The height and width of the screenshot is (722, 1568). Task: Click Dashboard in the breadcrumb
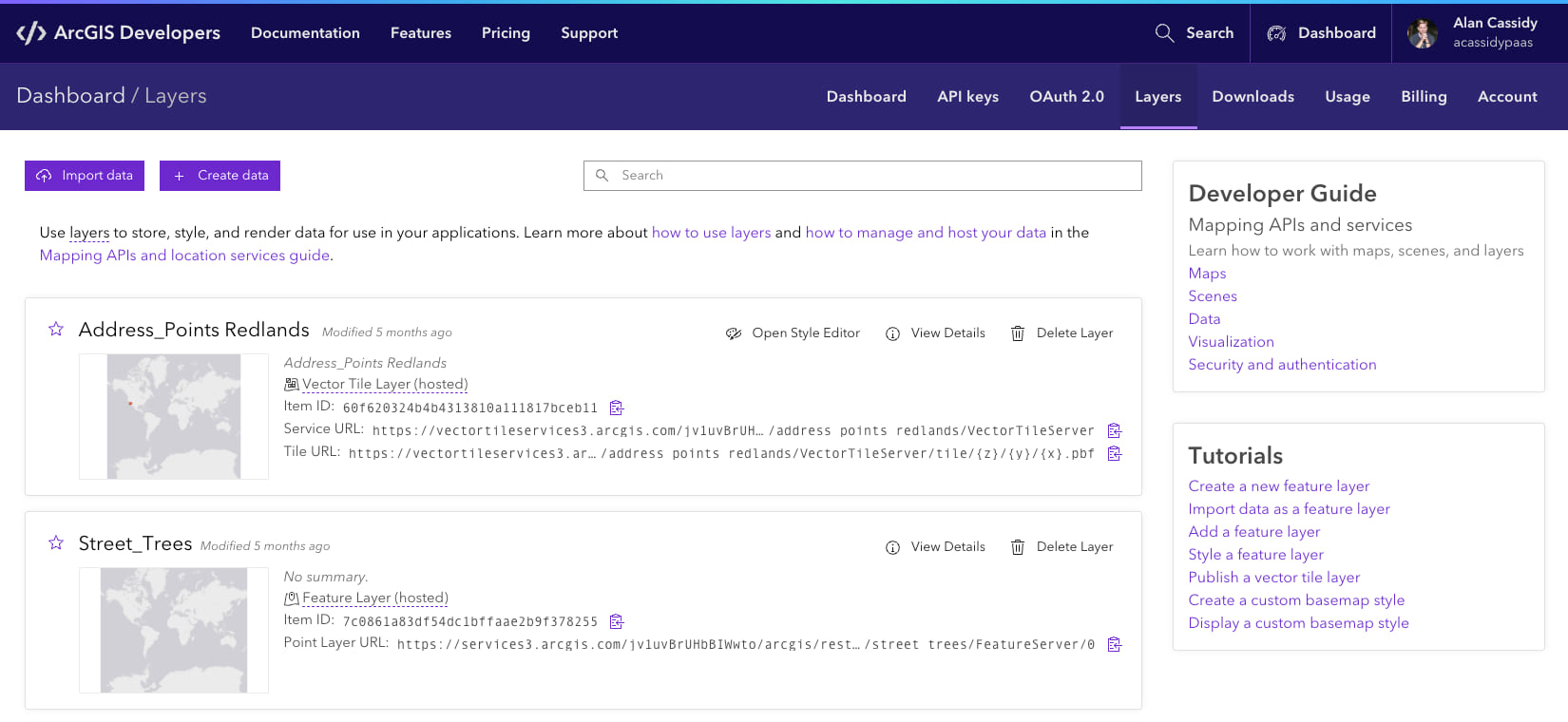click(70, 96)
